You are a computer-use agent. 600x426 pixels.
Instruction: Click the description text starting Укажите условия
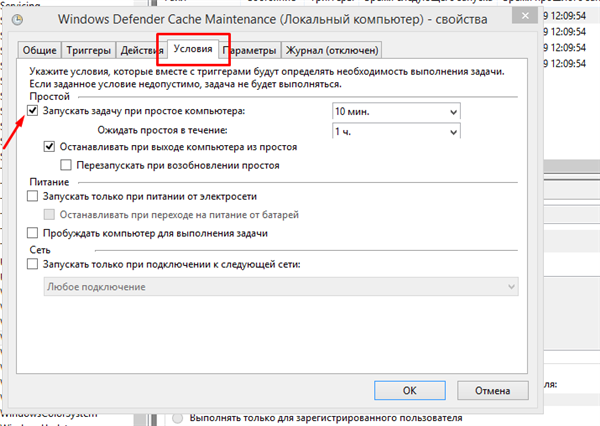(267, 78)
